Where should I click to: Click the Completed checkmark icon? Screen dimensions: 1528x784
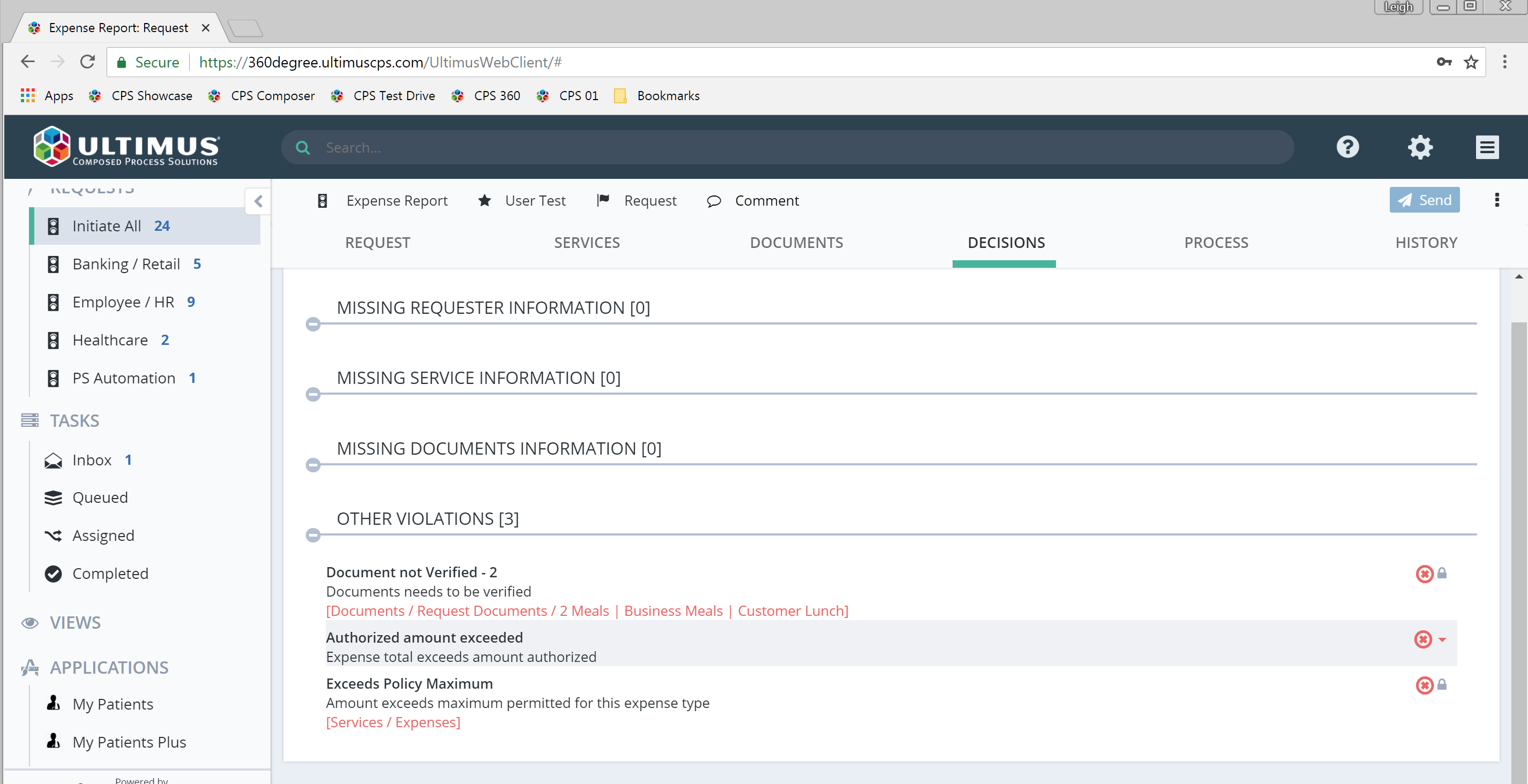point(54,574)
